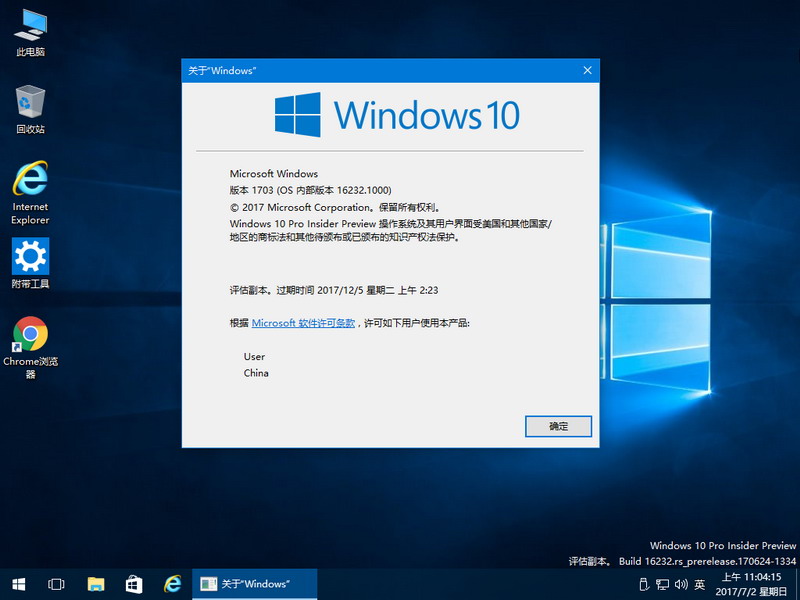
Task: Activate the 关于"Windows" taskbar button
Action: click(254, 584)
